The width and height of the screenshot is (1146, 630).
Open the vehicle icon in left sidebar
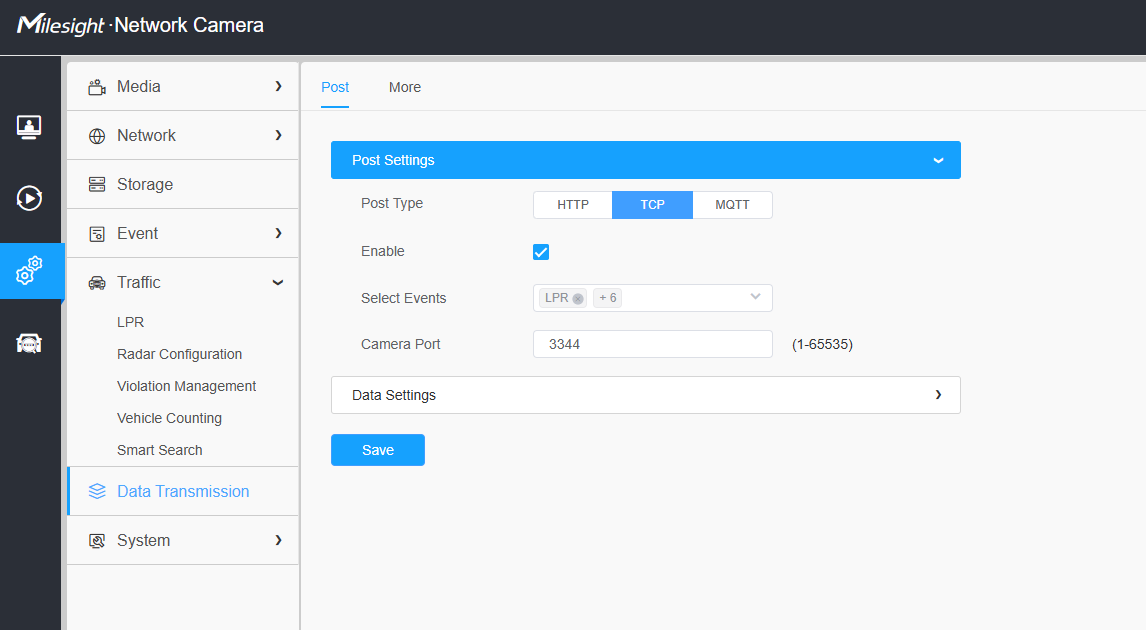pos(29,343)
